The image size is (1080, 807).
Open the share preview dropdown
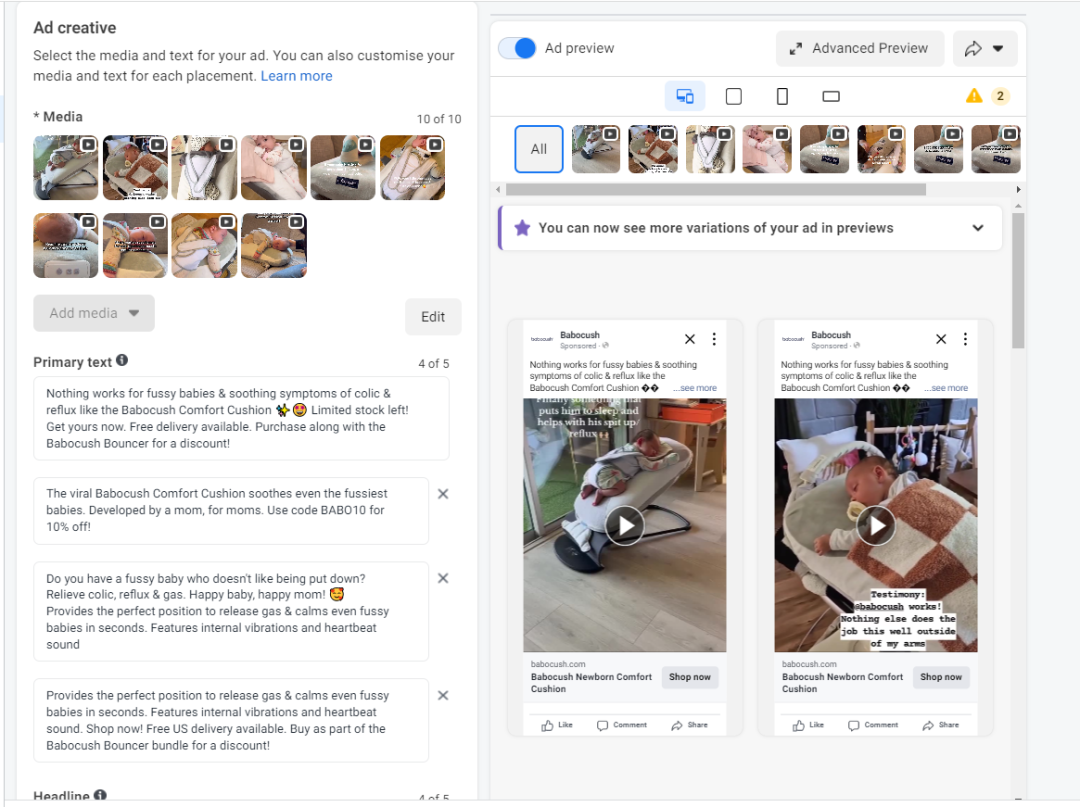pyautogui.click(x=985, y=48)
